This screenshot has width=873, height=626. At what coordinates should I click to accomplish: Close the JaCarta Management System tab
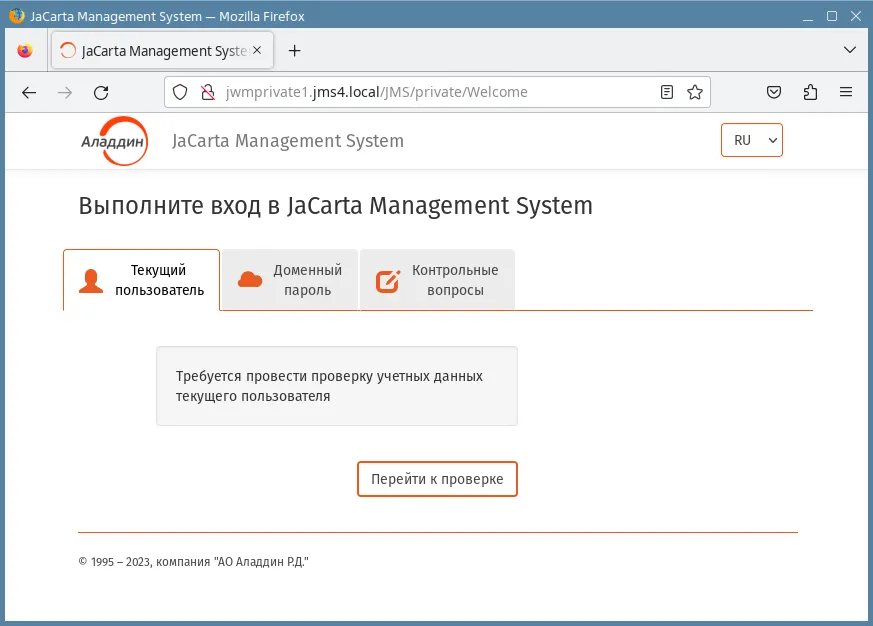(257, 50)
